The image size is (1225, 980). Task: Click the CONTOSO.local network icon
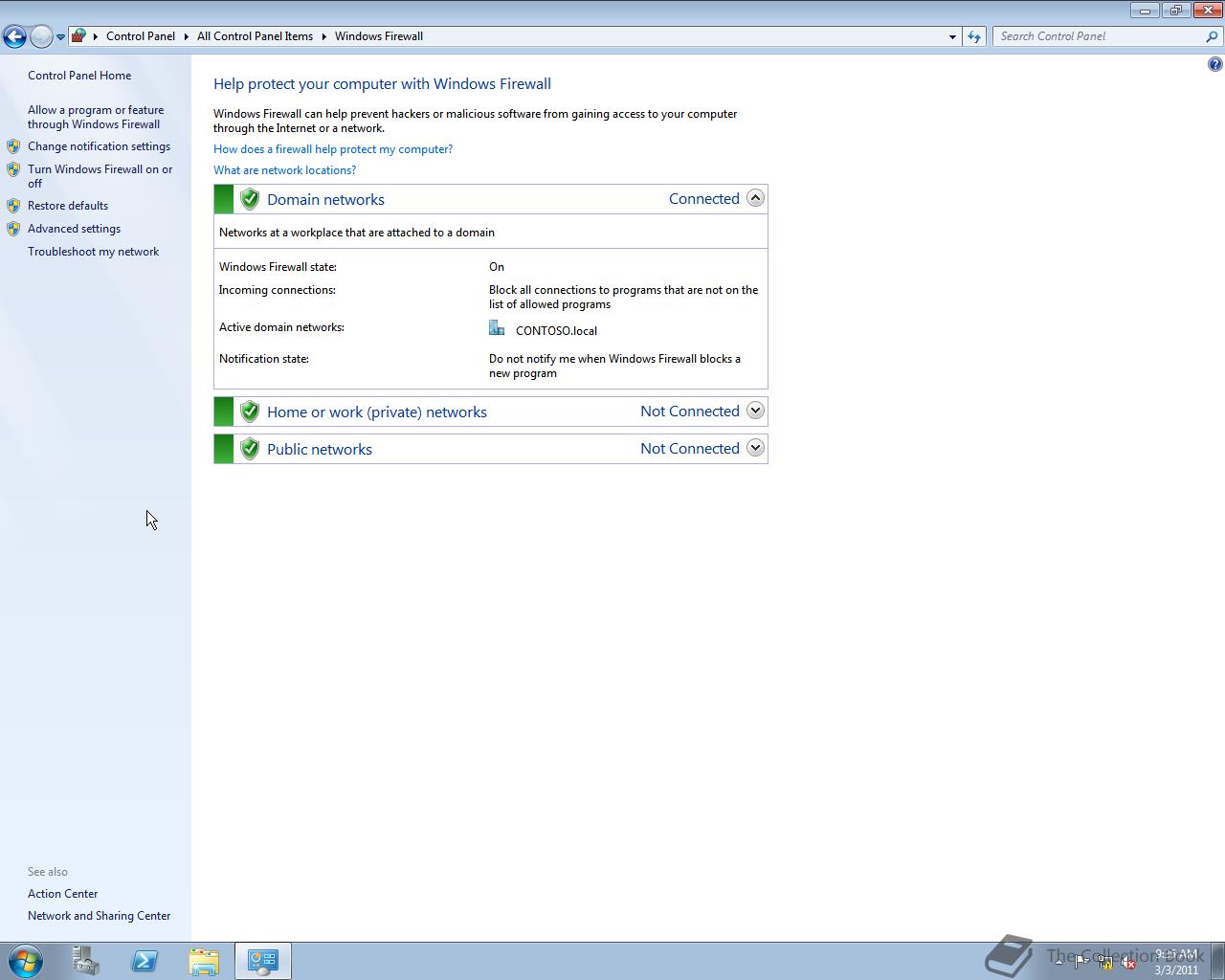[497, 327]
